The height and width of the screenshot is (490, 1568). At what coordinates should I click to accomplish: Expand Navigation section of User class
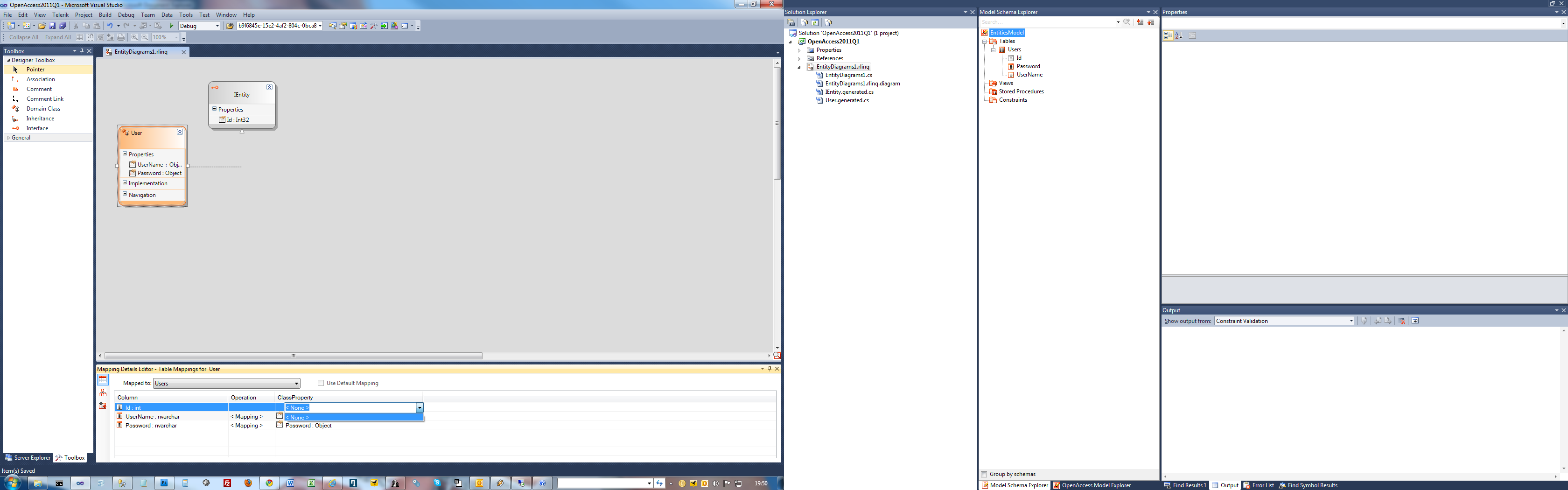pyautogui.click(x=125, y=194)
